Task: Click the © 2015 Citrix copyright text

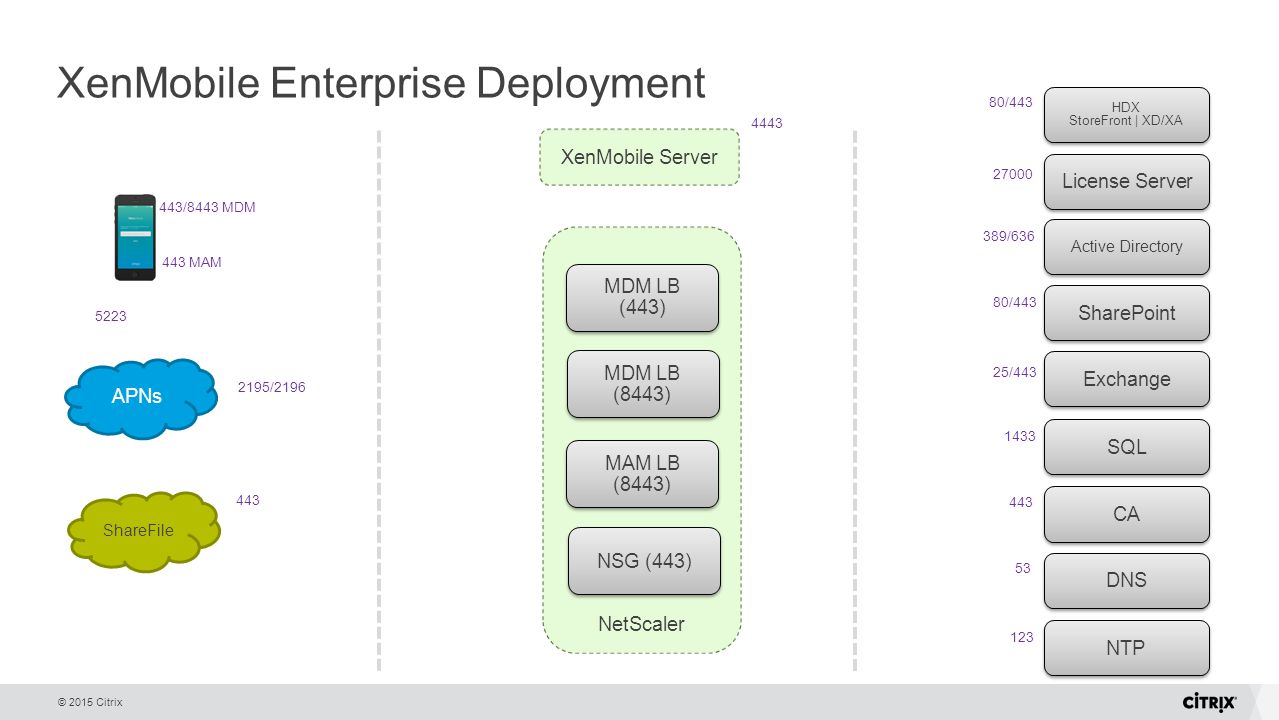Action: point(90,702)
